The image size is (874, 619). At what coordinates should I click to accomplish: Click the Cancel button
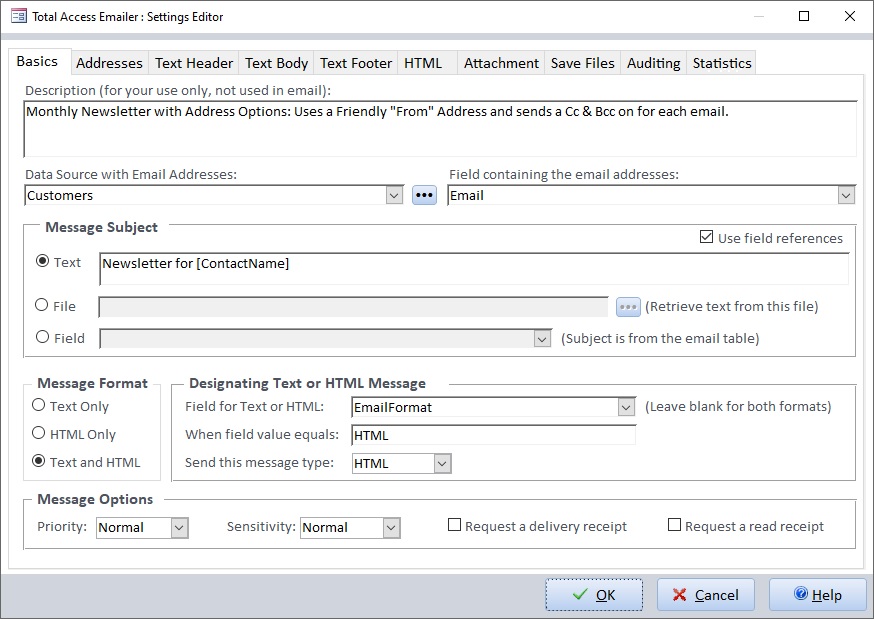point(706,595)
